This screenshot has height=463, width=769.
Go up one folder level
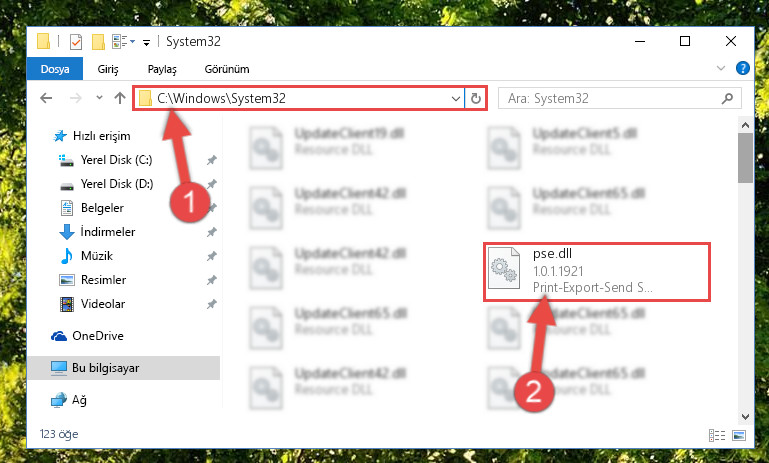point(120,98)
